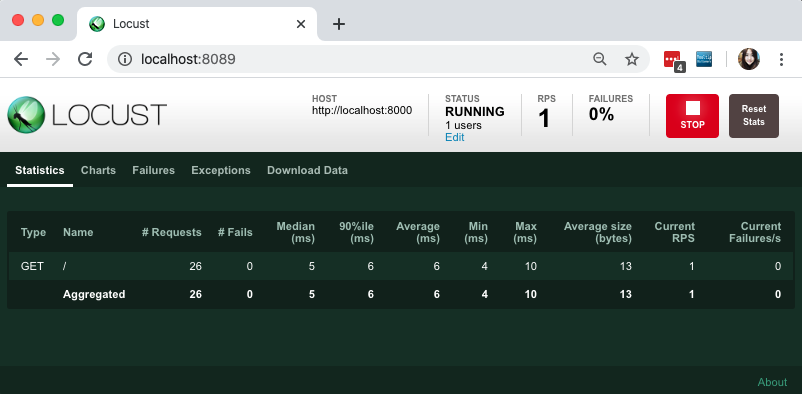
Task: Go to the Download Data tab
Action: (307, 170)
